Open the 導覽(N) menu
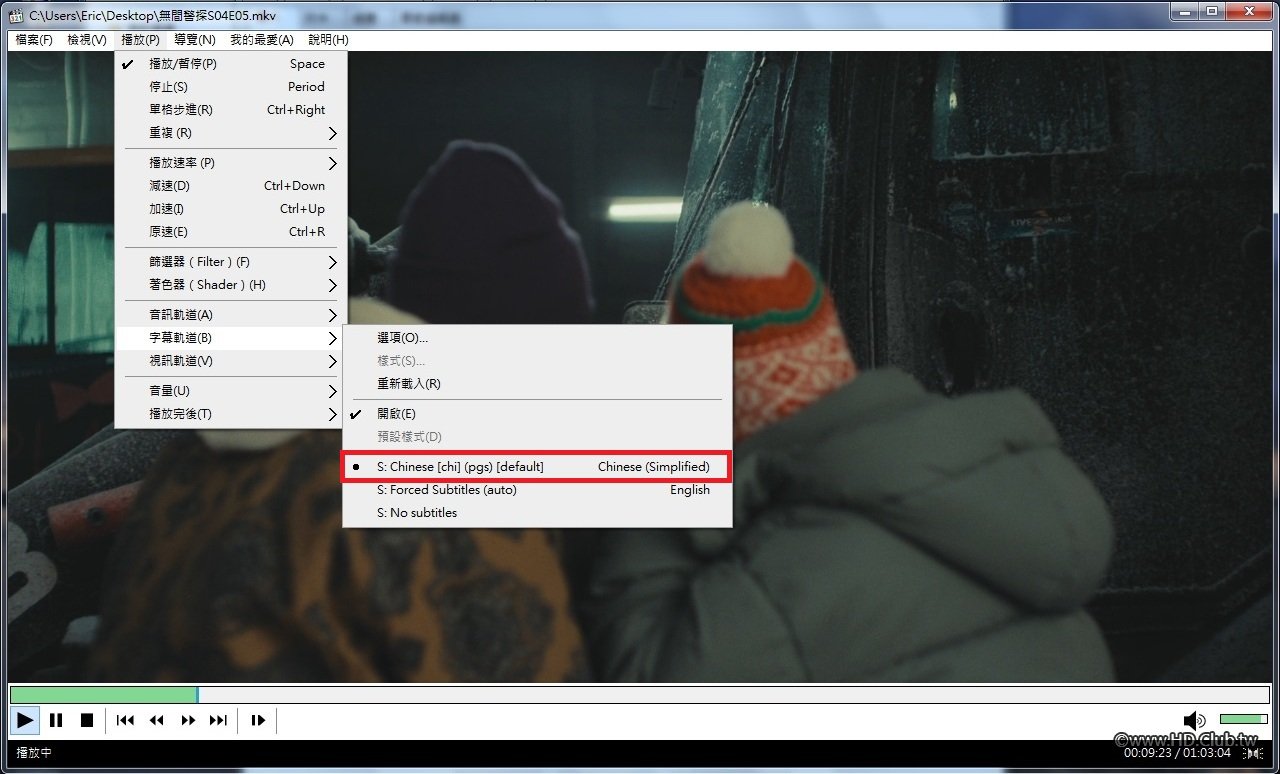 coord(194,40)
